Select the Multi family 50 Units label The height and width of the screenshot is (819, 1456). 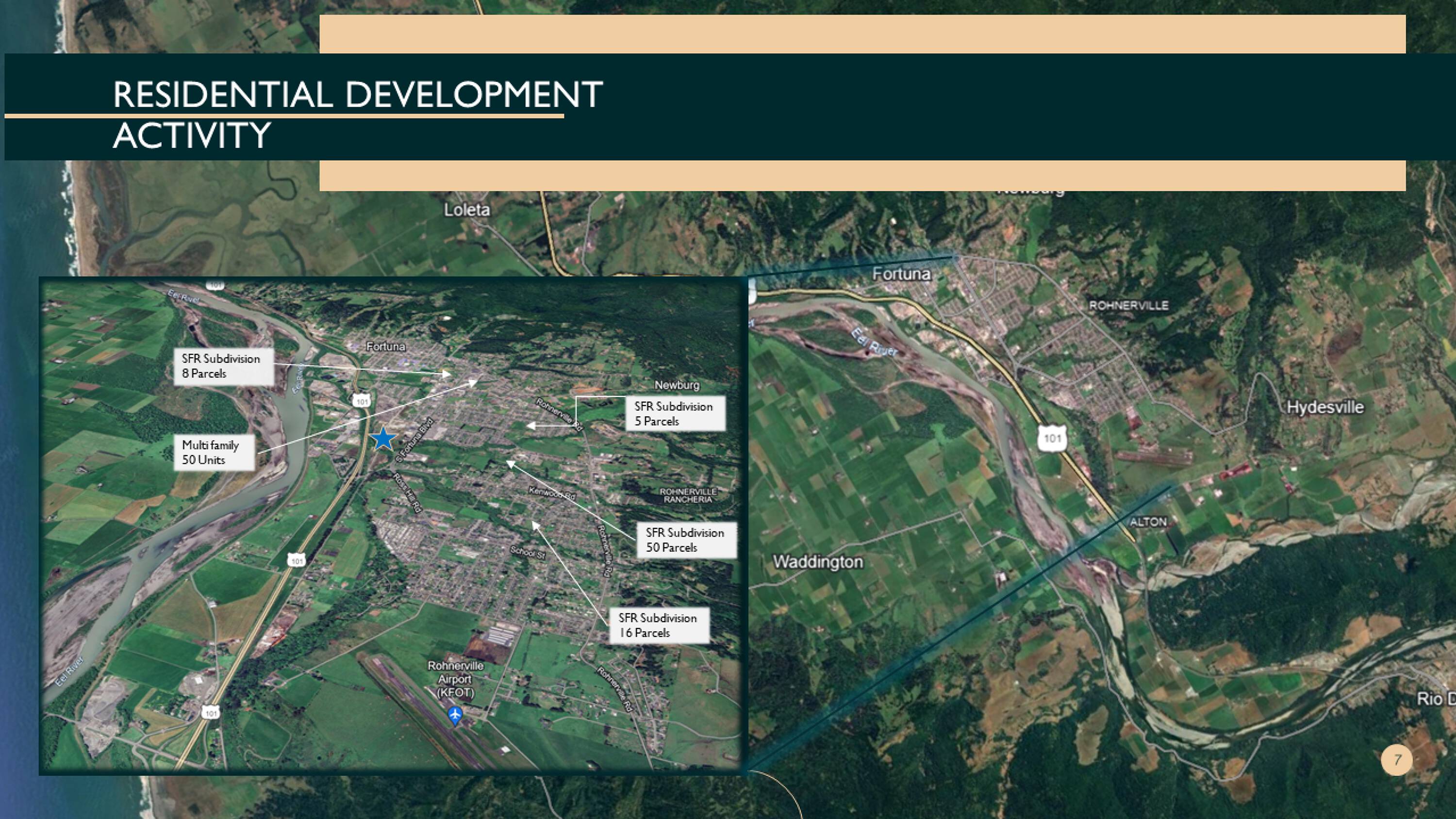point(214,452)
